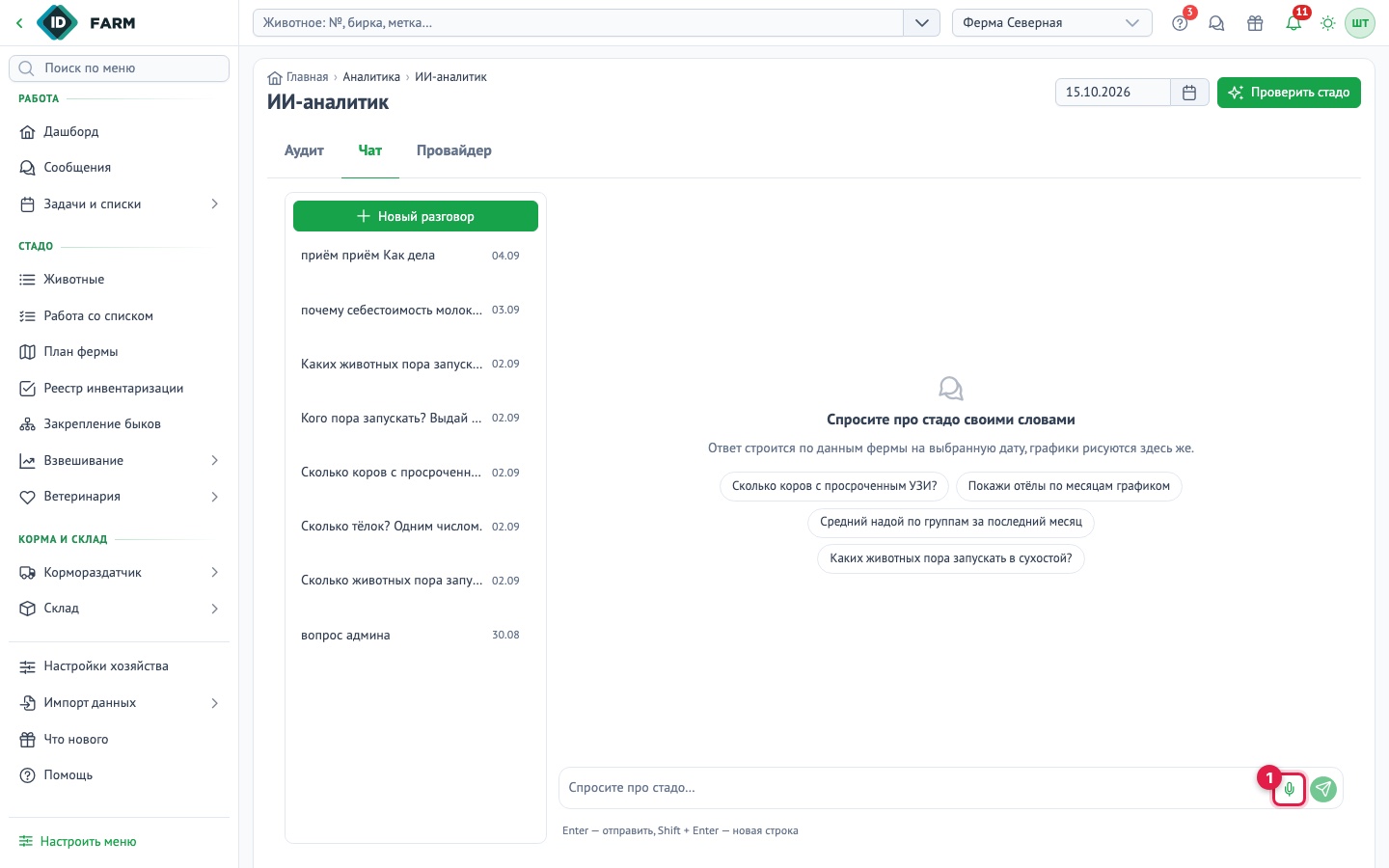Collapse sidebar with back arrow

click(19, 23)
